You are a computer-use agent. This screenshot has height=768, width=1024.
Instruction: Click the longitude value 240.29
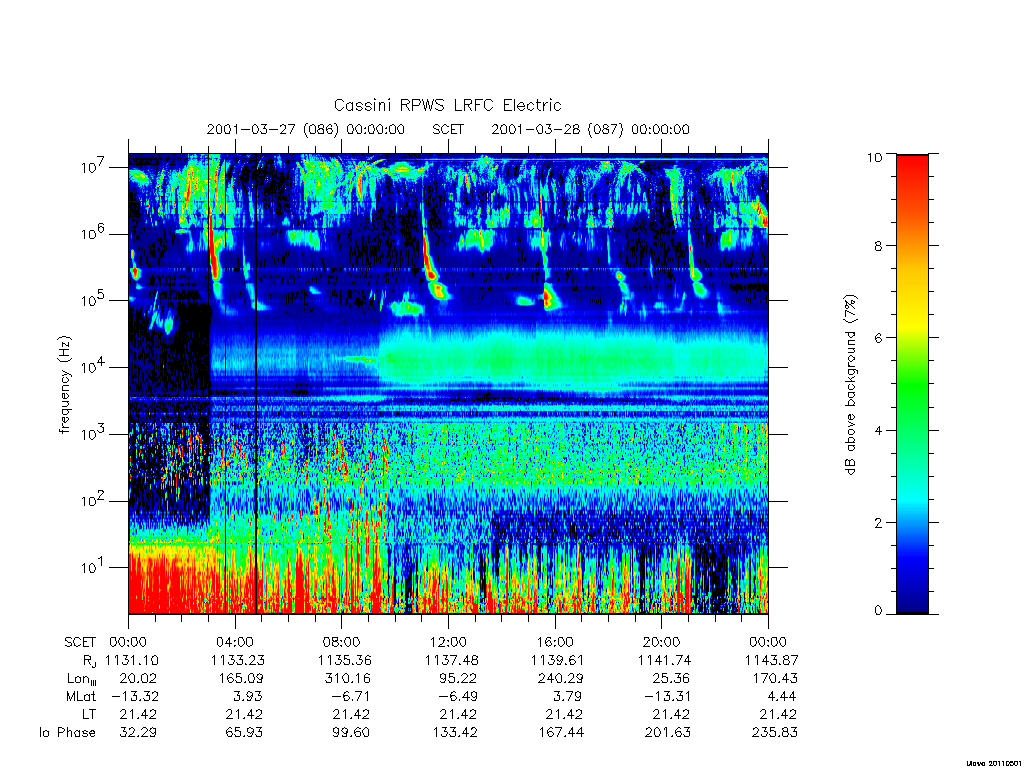[560, 678]
